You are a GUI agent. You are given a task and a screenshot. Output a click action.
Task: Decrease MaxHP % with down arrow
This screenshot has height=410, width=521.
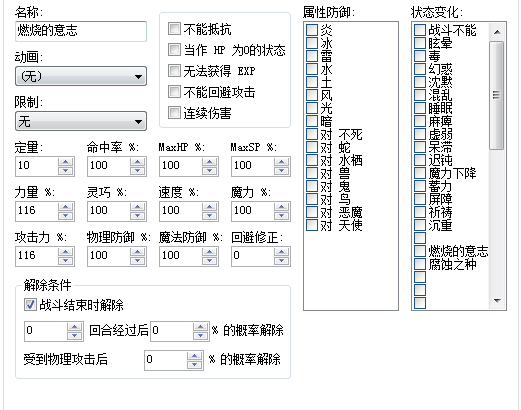pyautogui.click(x=209, y=170)
